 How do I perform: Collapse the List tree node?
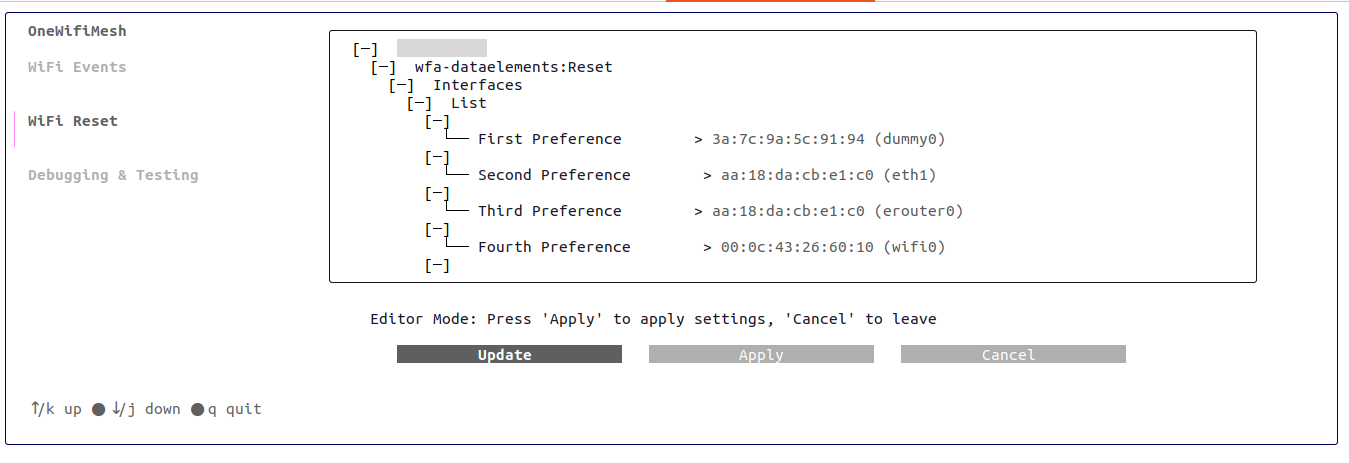419,103
